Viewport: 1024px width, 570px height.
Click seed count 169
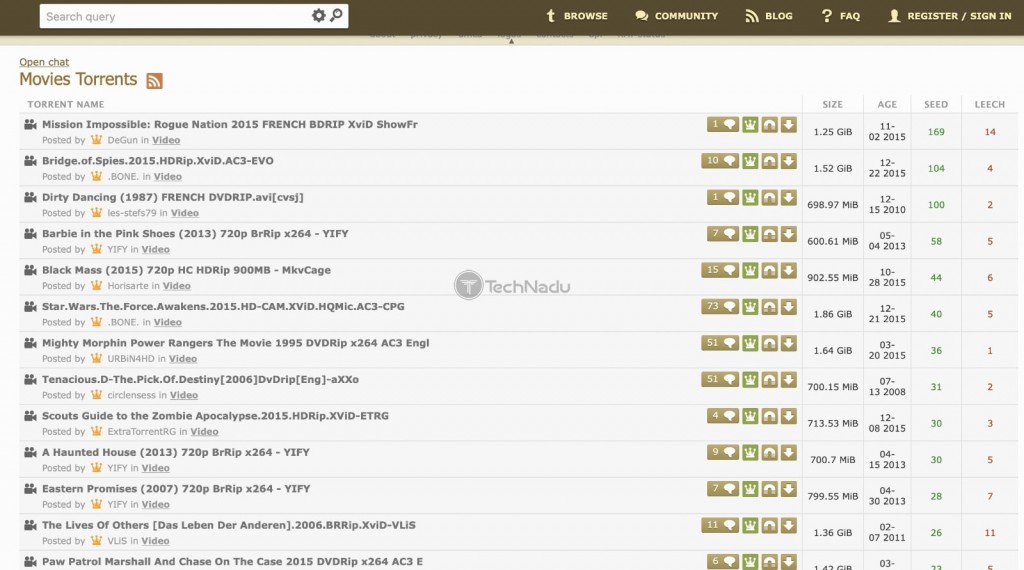point(936,132)
